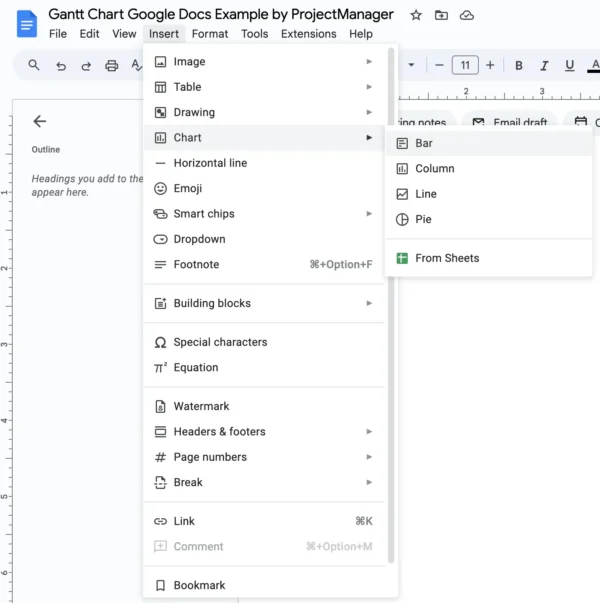Check the cloud save status icon

click(x=467, y=15)
